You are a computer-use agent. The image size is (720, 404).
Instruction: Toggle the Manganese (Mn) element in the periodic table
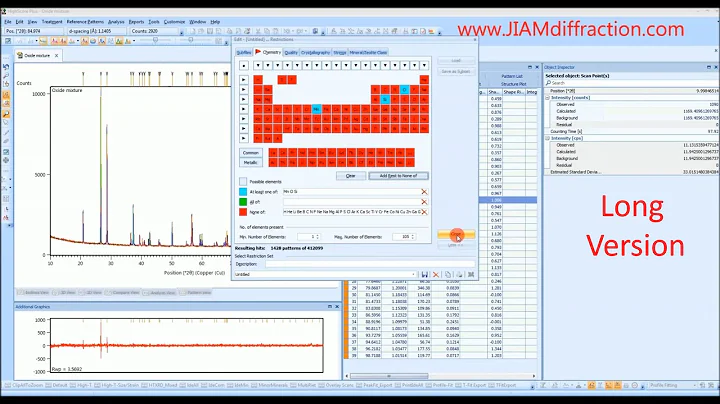(x=316, y=109)
